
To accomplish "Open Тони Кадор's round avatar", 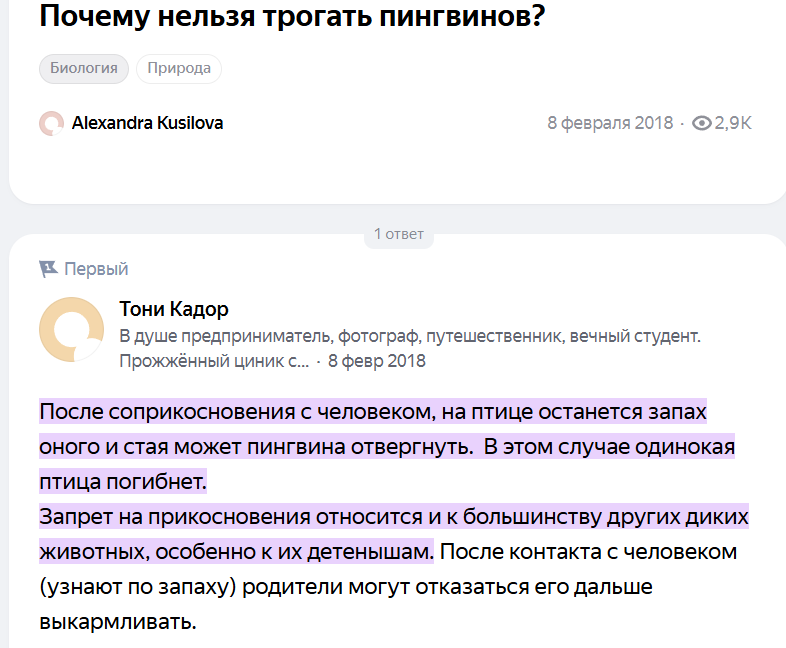I will [x=71, y=330].
